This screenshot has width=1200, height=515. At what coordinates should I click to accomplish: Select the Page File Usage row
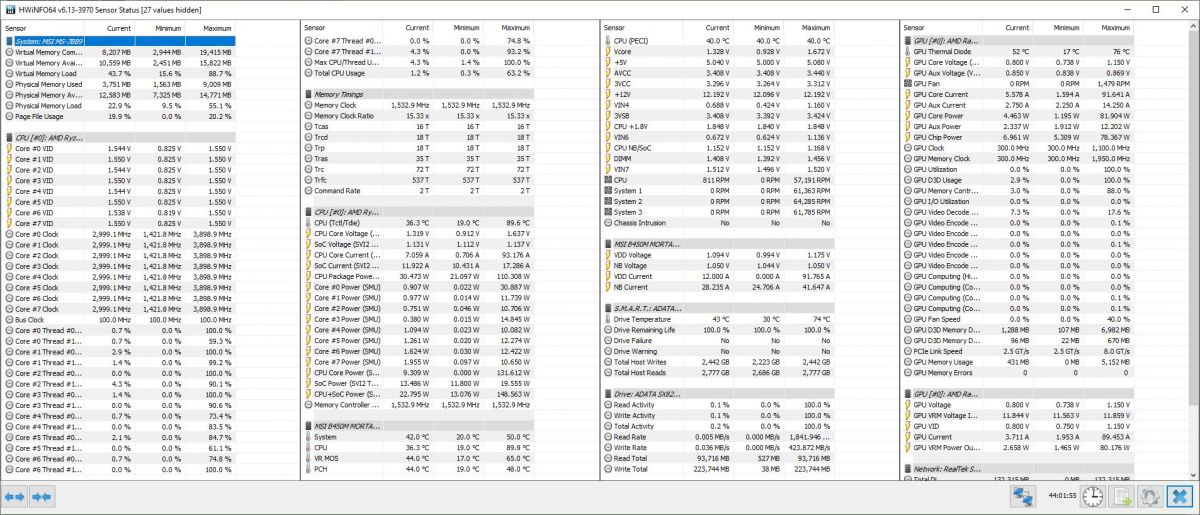[118, 116]
